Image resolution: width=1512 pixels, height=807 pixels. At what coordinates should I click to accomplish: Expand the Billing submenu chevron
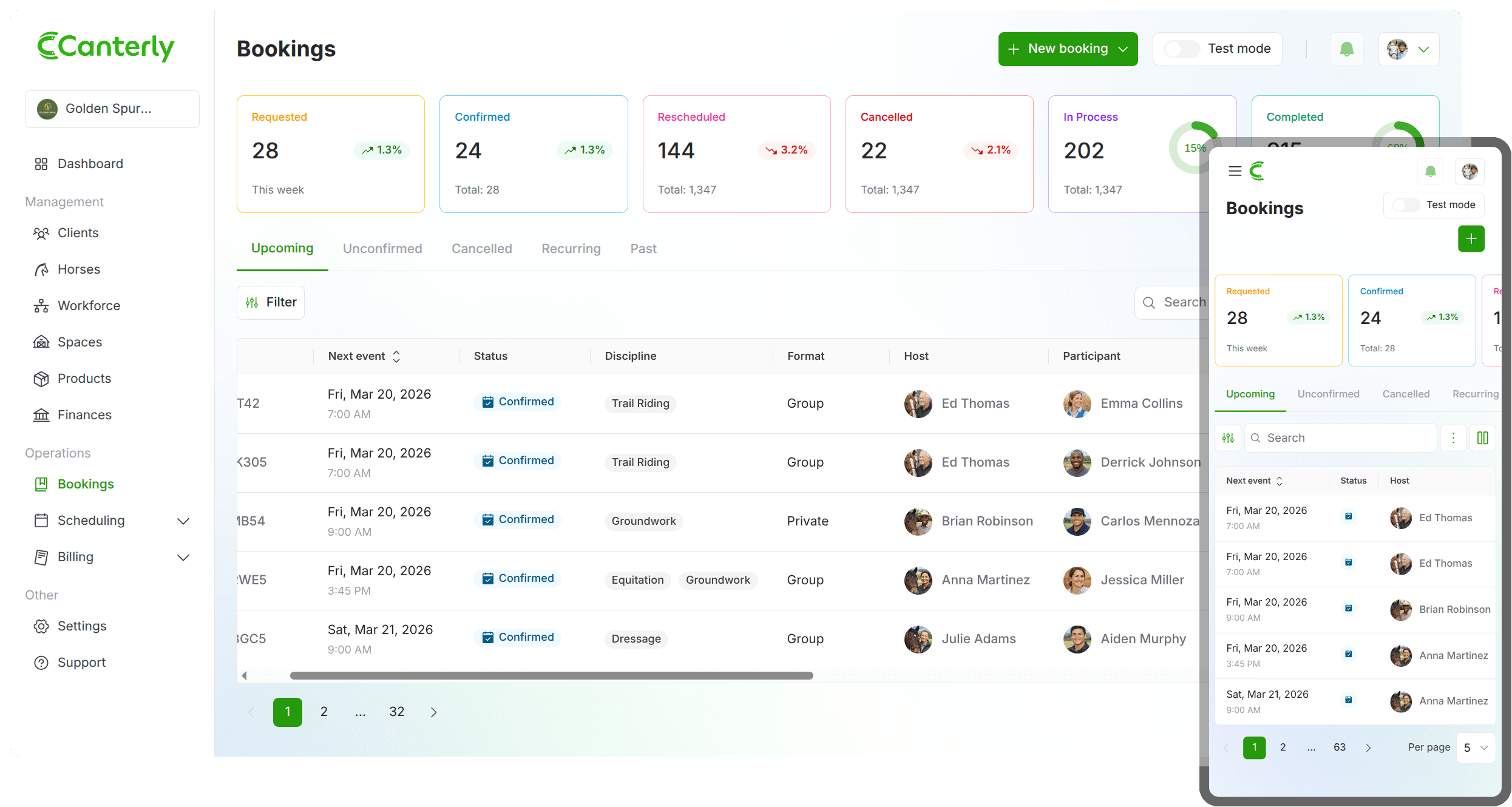point(183,558)
